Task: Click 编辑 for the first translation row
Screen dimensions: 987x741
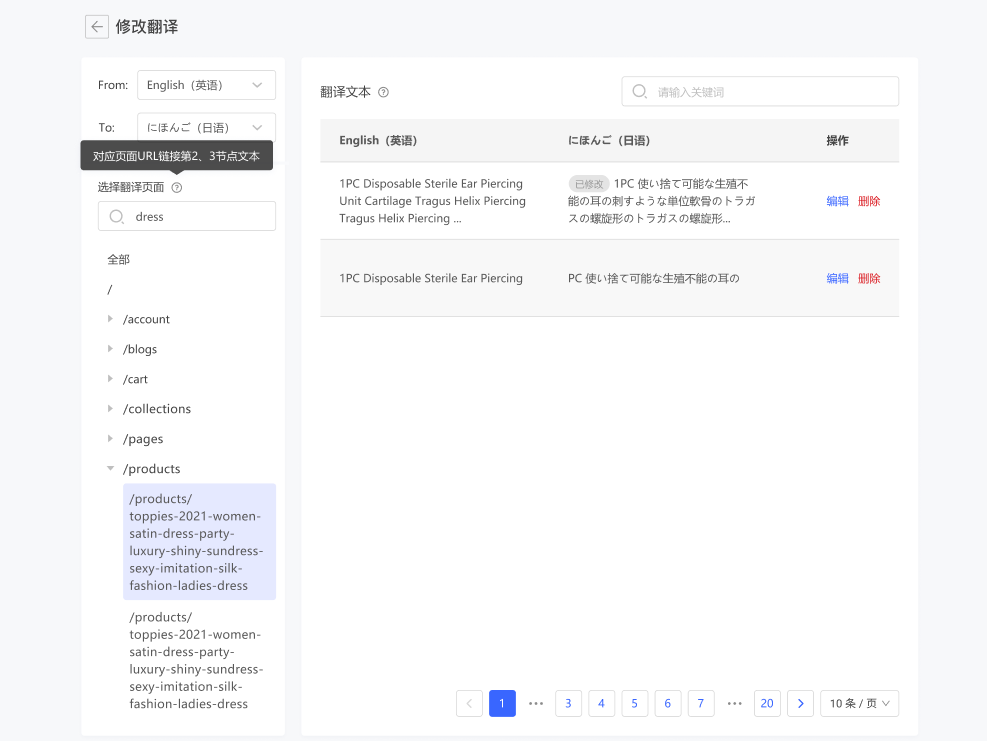Action: (x=837, y=201)
